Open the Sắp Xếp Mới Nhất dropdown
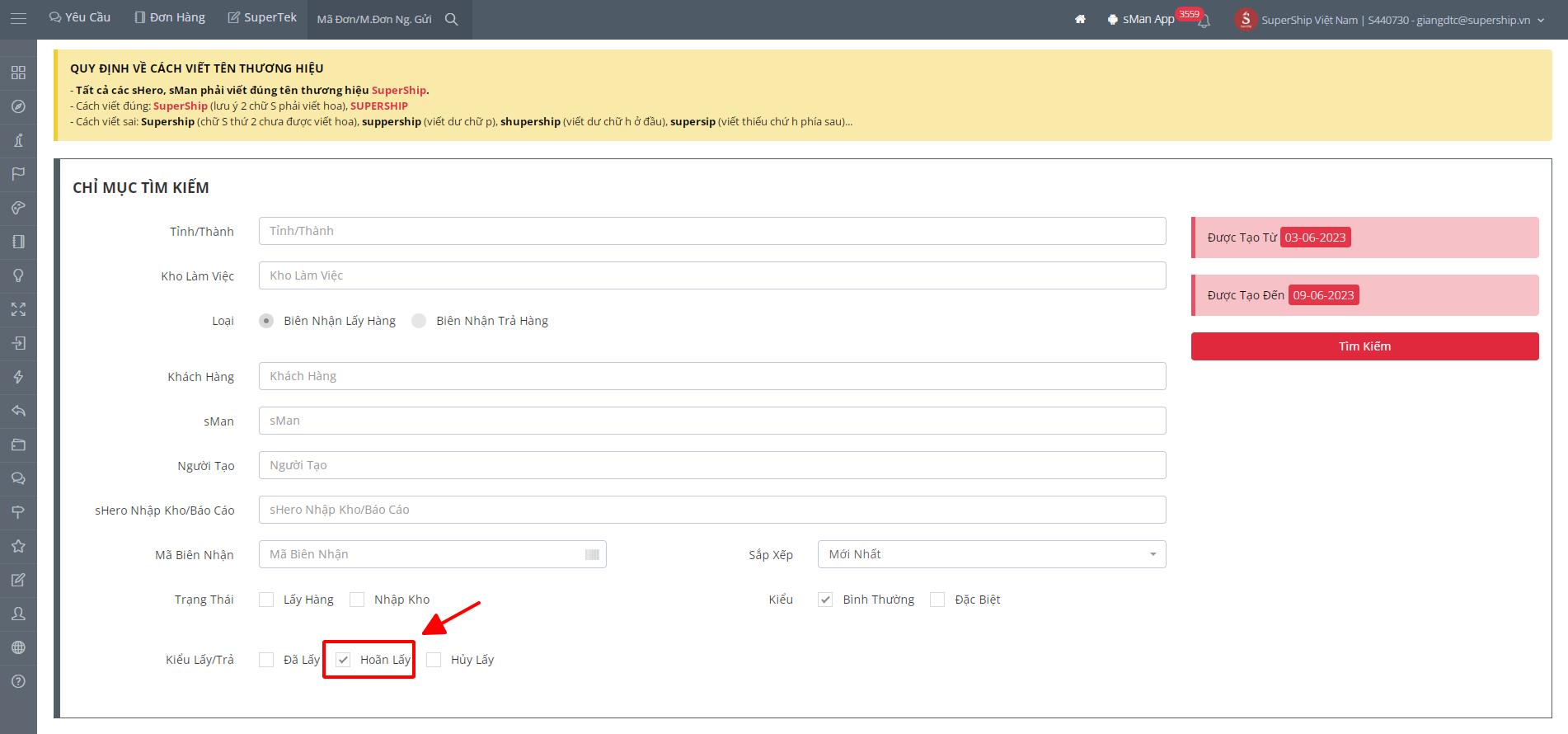Viewport: 1568px width, 734px height. 992,554
